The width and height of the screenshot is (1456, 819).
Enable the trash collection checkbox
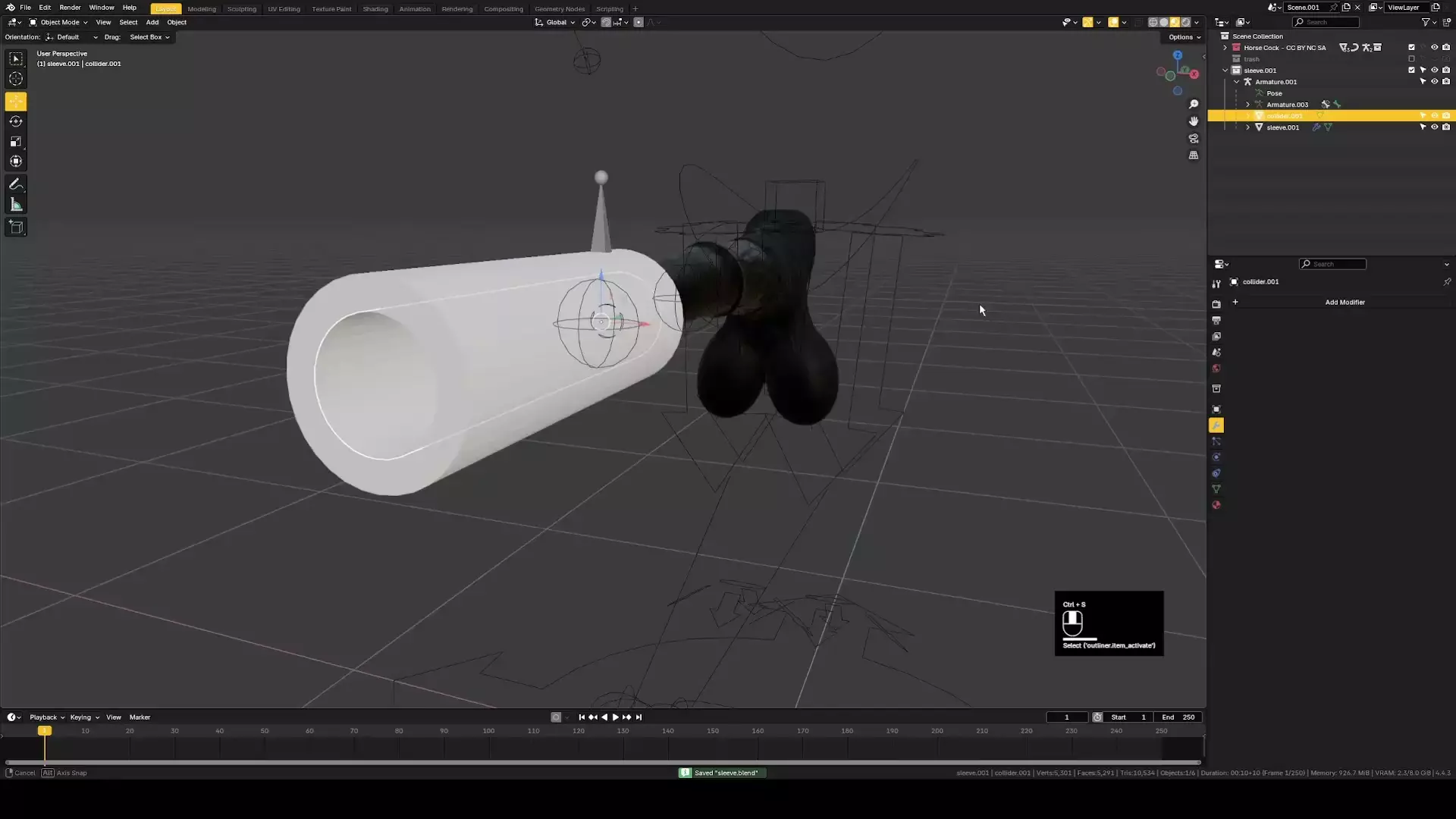click(1411, 59)
